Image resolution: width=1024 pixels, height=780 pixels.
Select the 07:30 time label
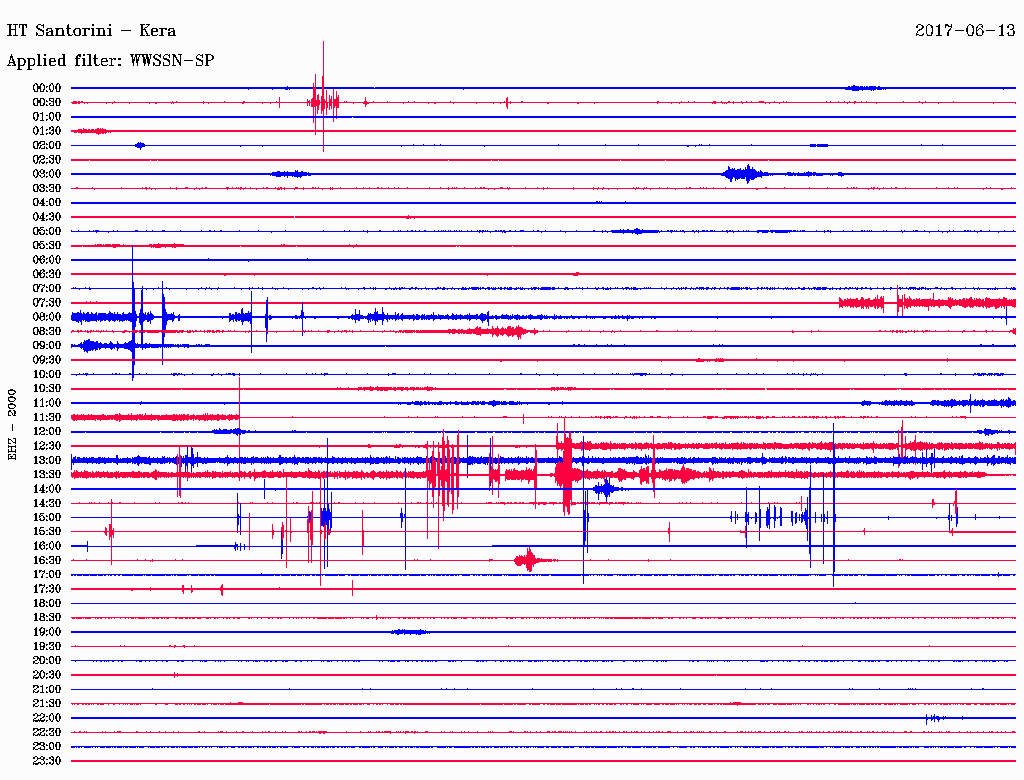click(x=47, y=303)
